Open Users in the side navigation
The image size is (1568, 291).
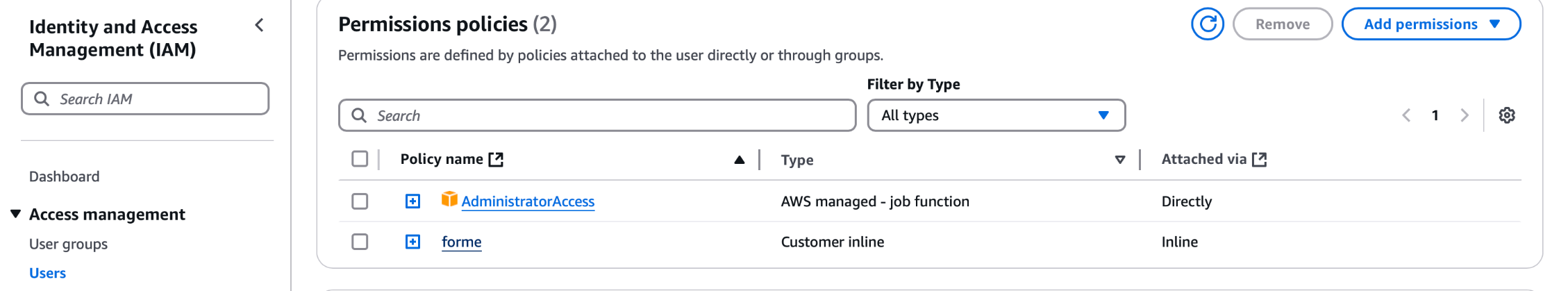coord(47,273)
